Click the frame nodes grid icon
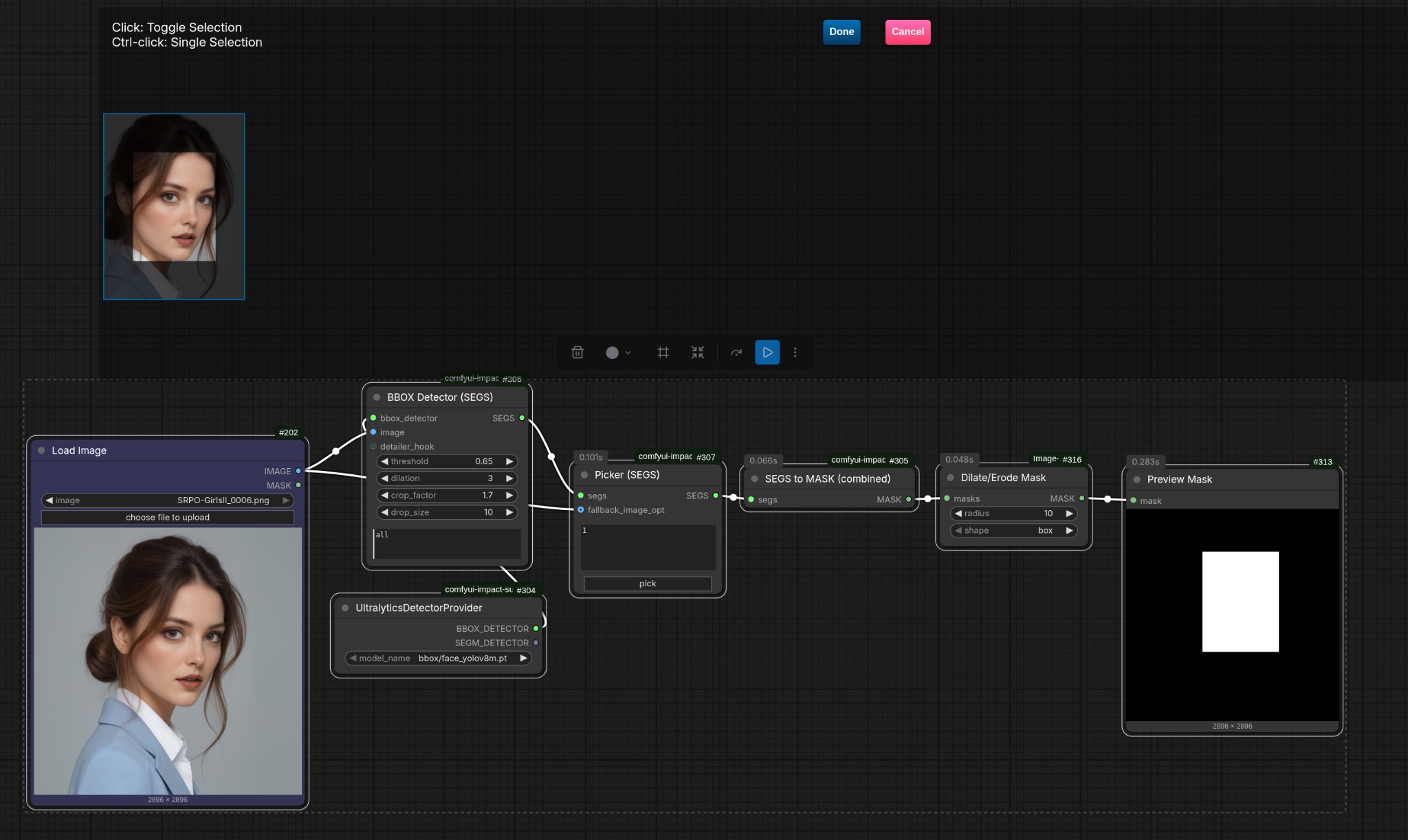This screenshot has height=840, width=1408. pos(663,353)
